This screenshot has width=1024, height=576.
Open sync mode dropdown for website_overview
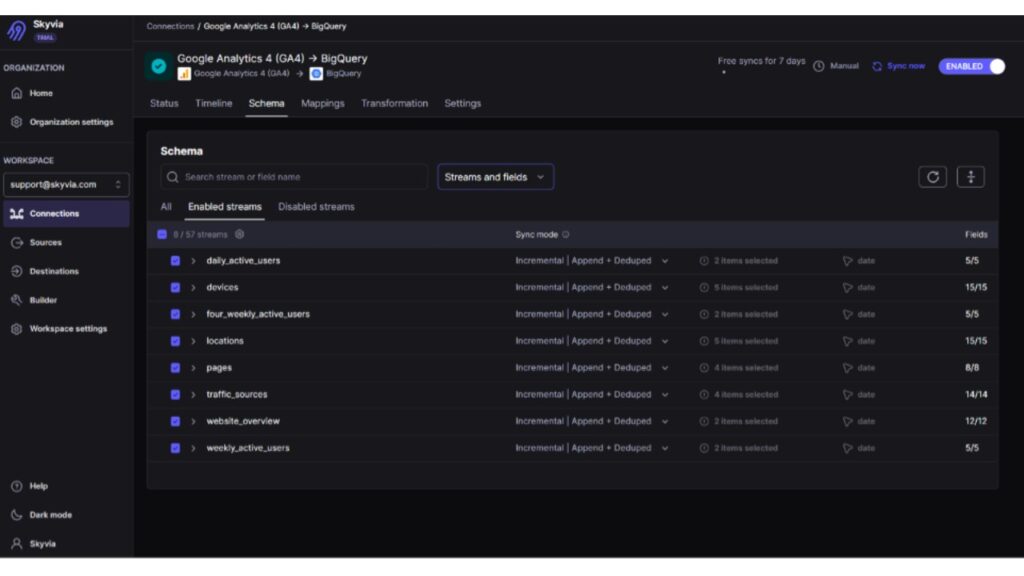coord(592,421)
